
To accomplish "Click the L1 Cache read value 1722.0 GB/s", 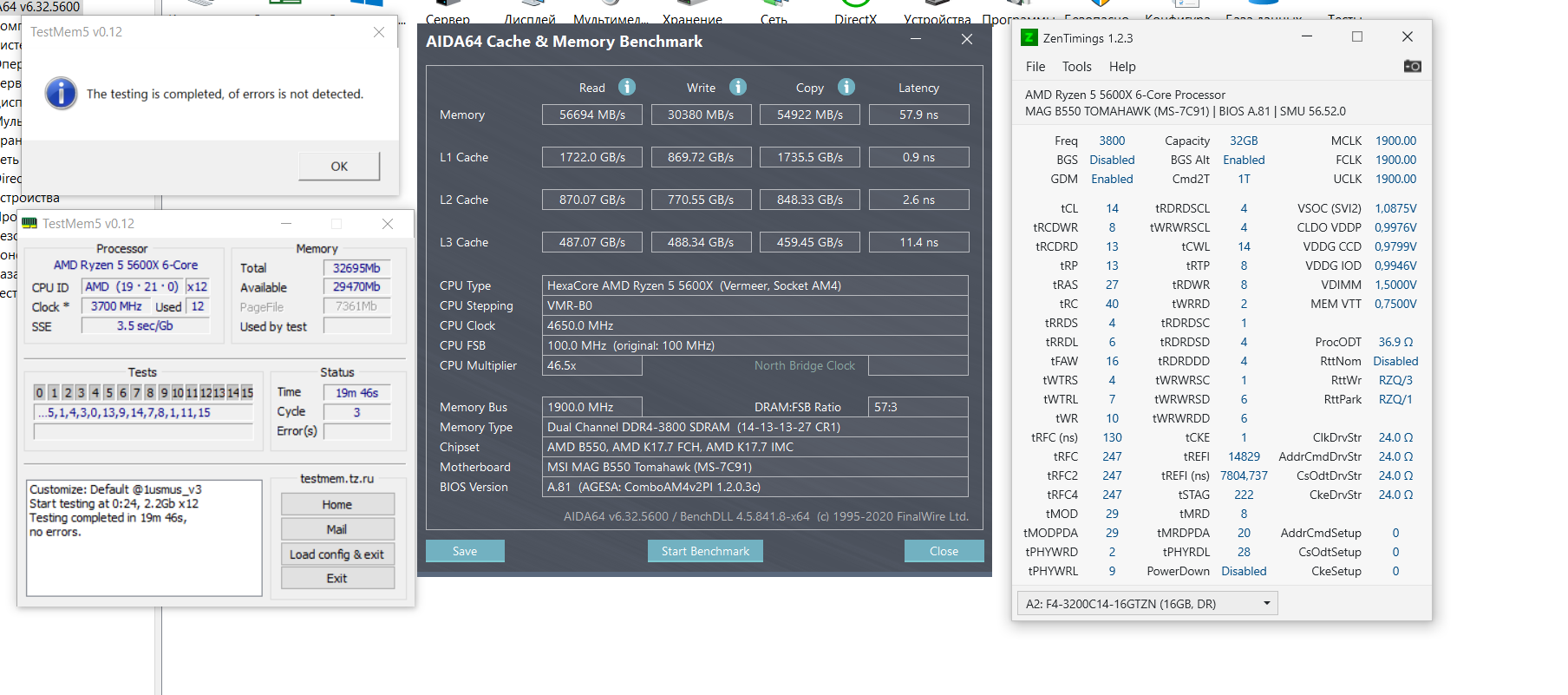I will click(x=592, y=157).
